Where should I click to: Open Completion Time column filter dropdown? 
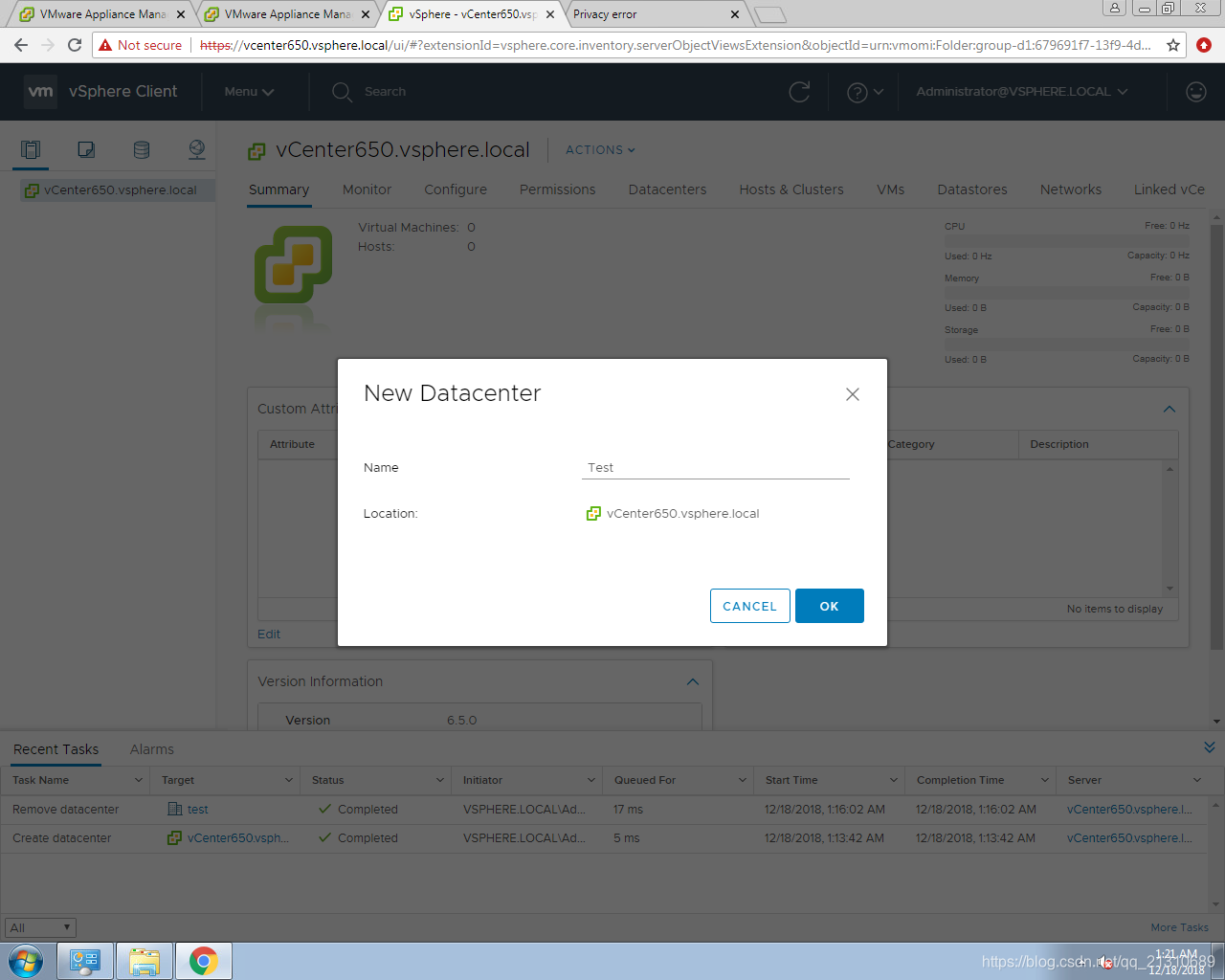pyautogui.click(x=1044, y=780)
